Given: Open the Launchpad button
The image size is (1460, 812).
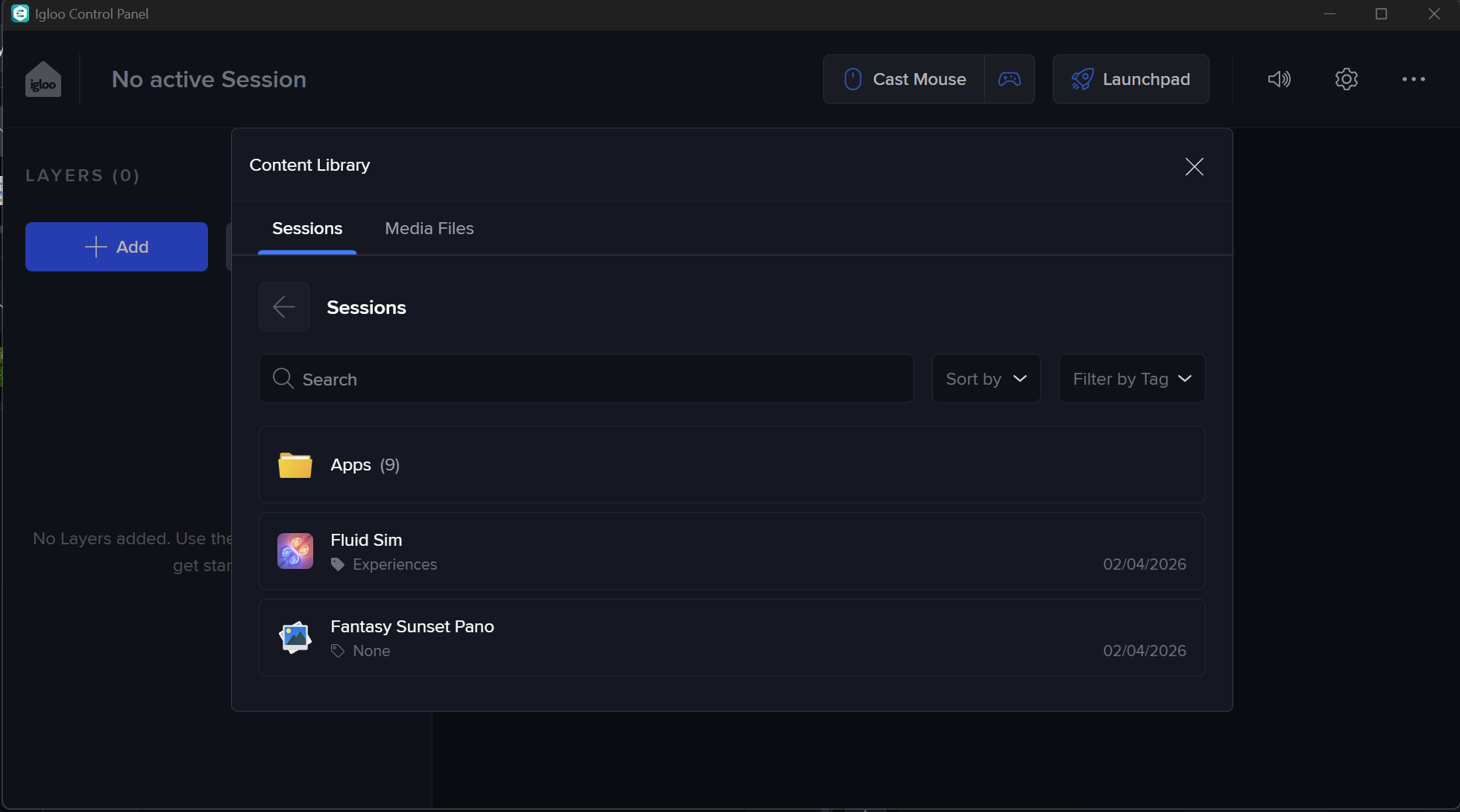Looking at the screenshot, I should click(x=1130, y=79).
